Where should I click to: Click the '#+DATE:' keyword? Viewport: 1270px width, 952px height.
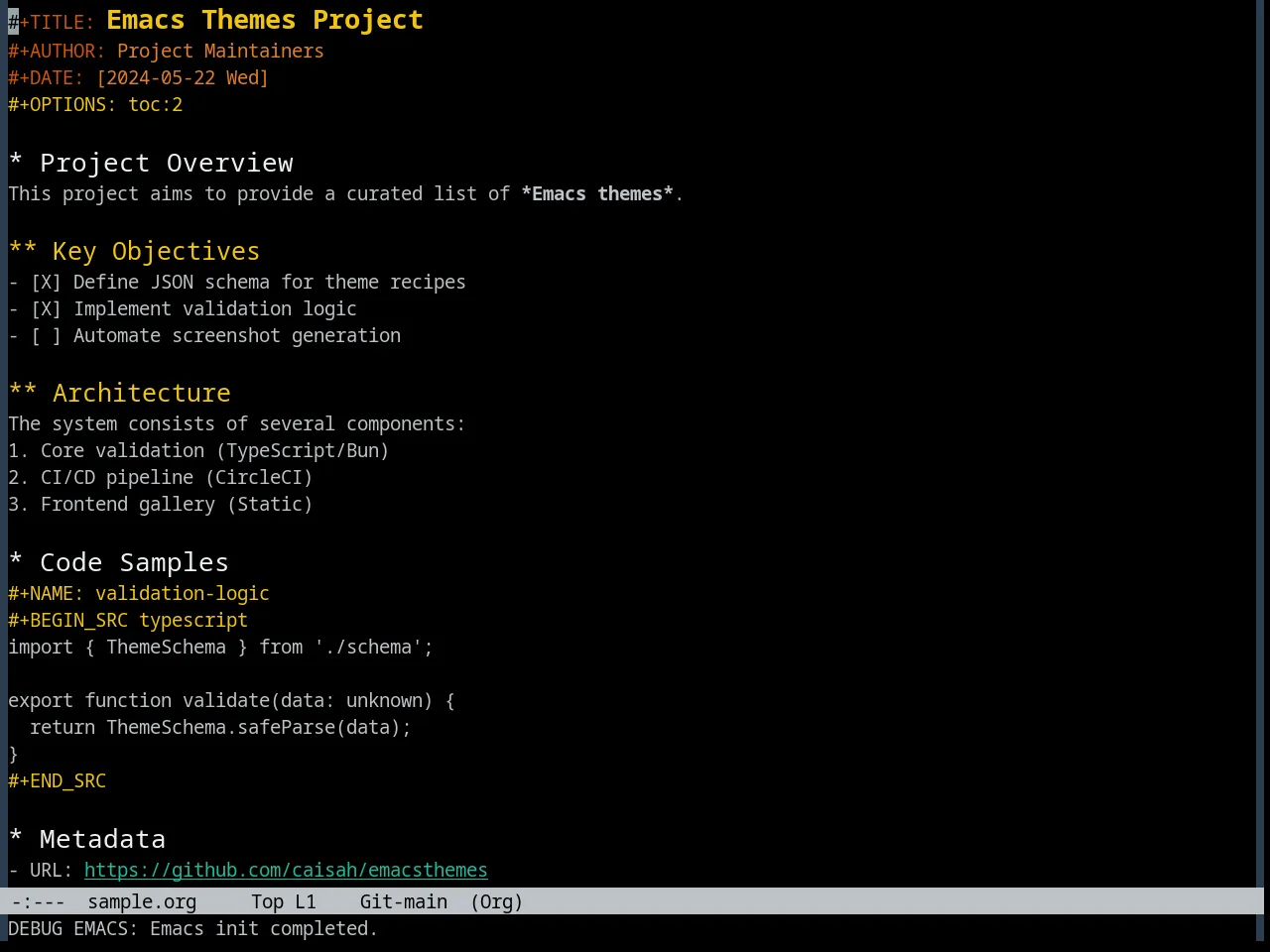pyautogui.click(x=47, y=78)
